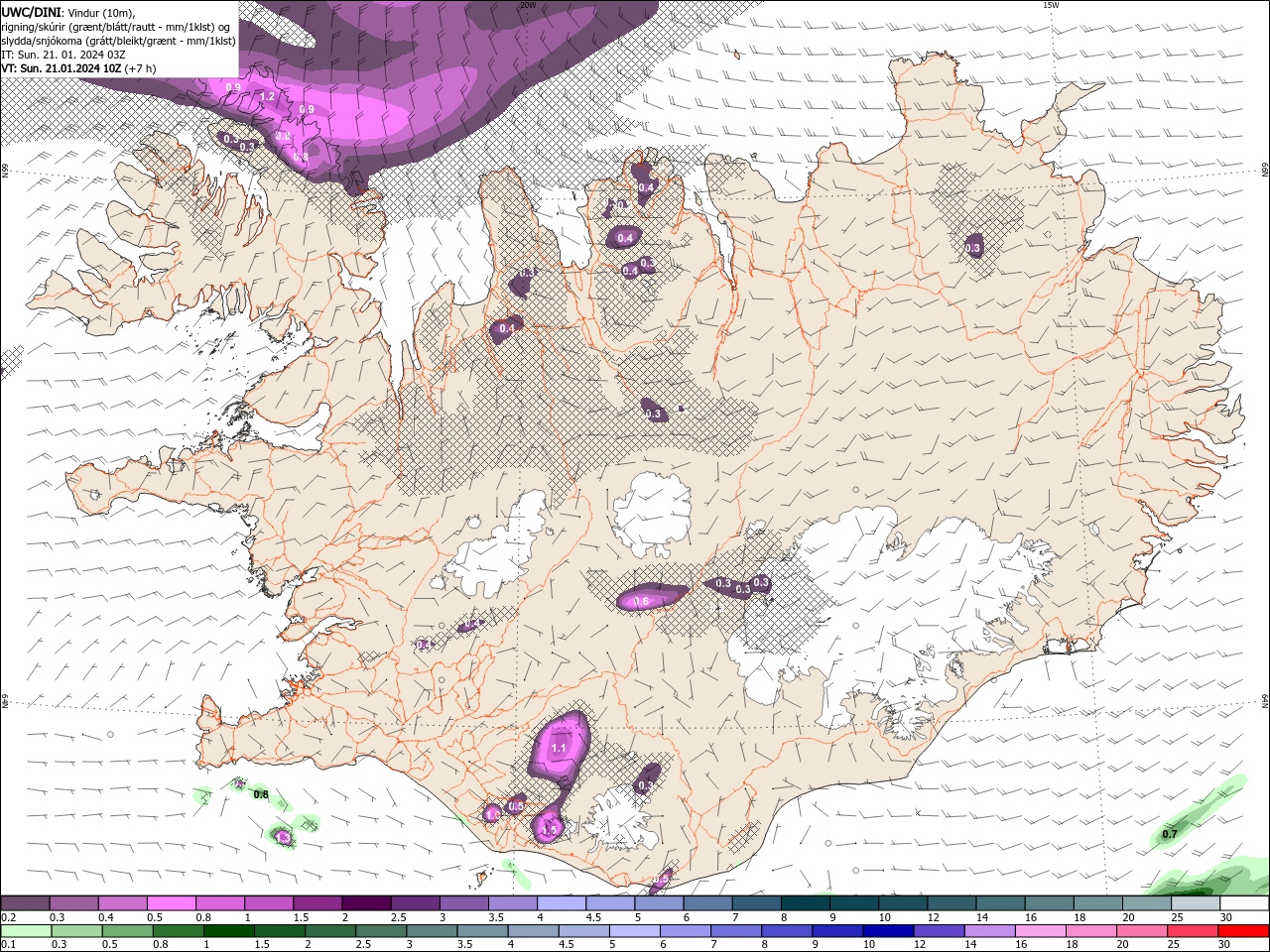Pick the darkest green 1 rain legend swatch

(228, 931)
